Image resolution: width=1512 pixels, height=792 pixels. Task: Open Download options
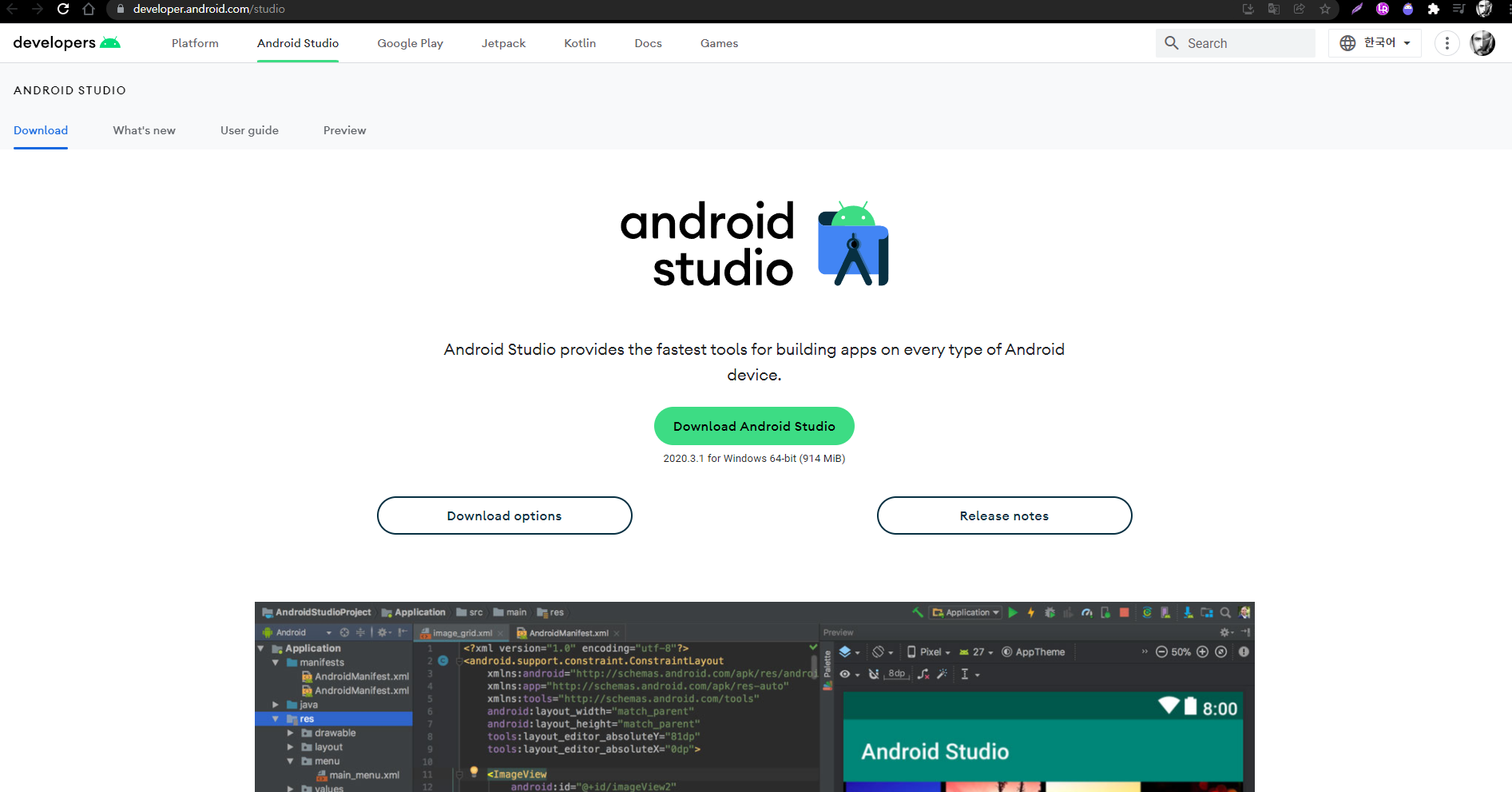click(x=505, y=515)
